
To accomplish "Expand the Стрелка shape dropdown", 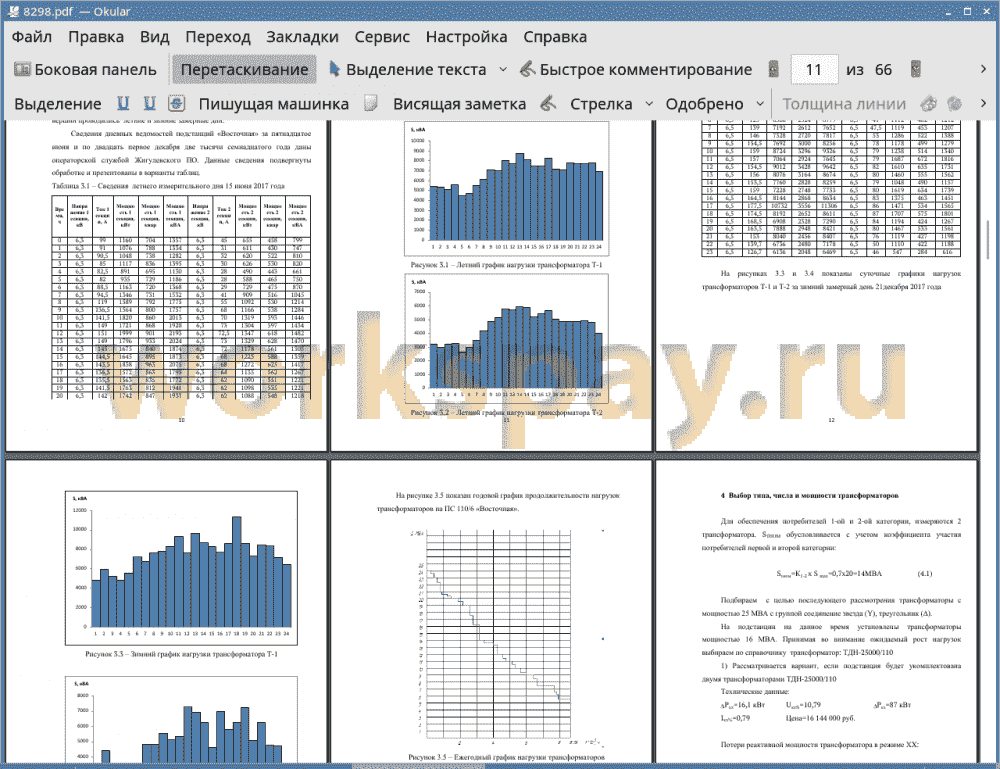I will 649,103.
